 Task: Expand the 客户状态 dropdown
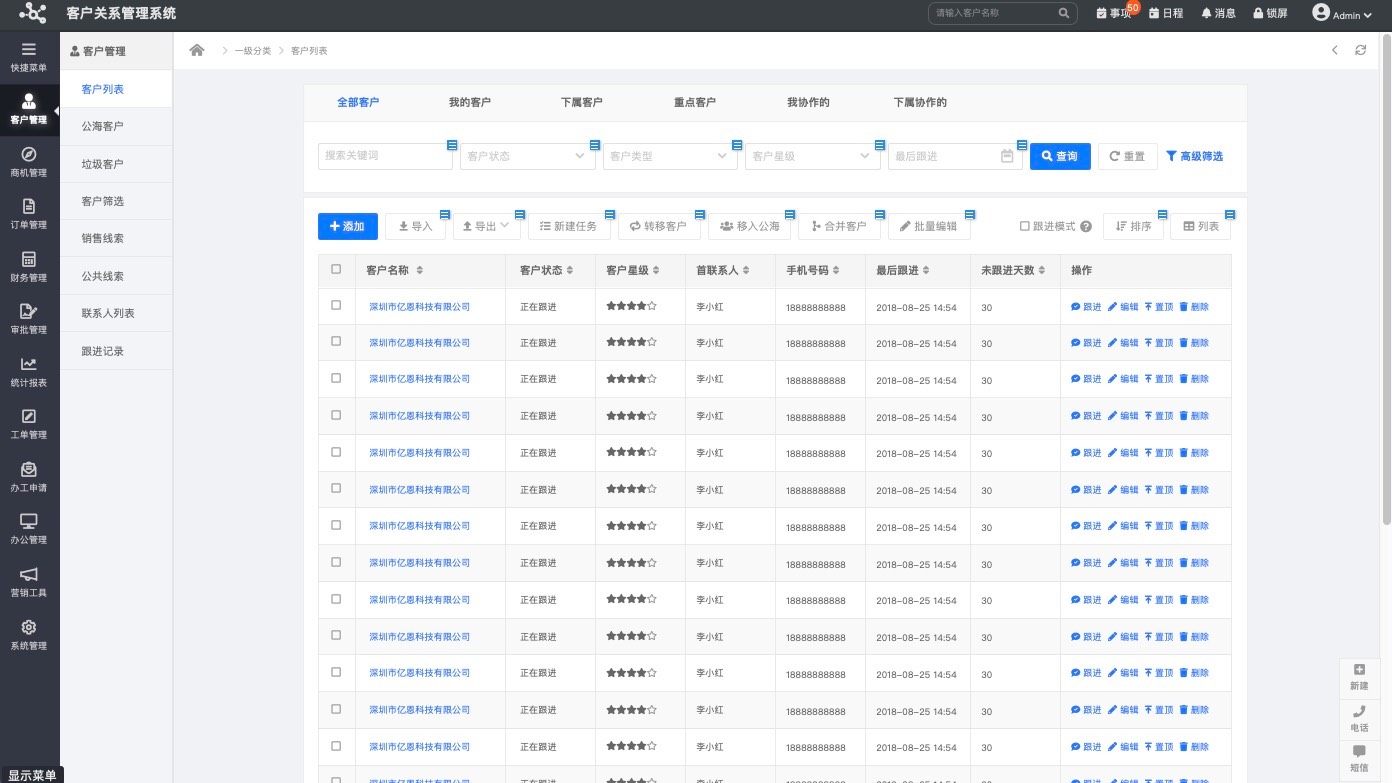527,156
